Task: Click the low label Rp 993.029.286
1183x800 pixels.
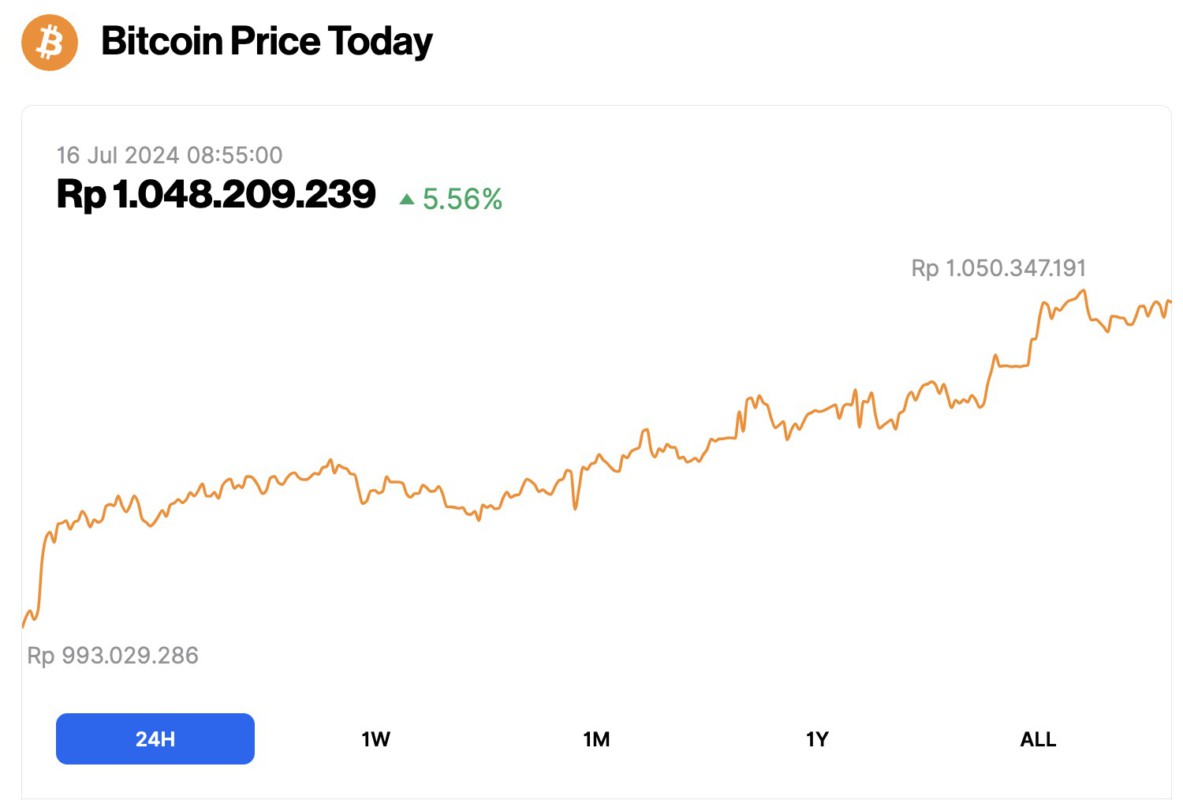Action: [x=112, y=656]
